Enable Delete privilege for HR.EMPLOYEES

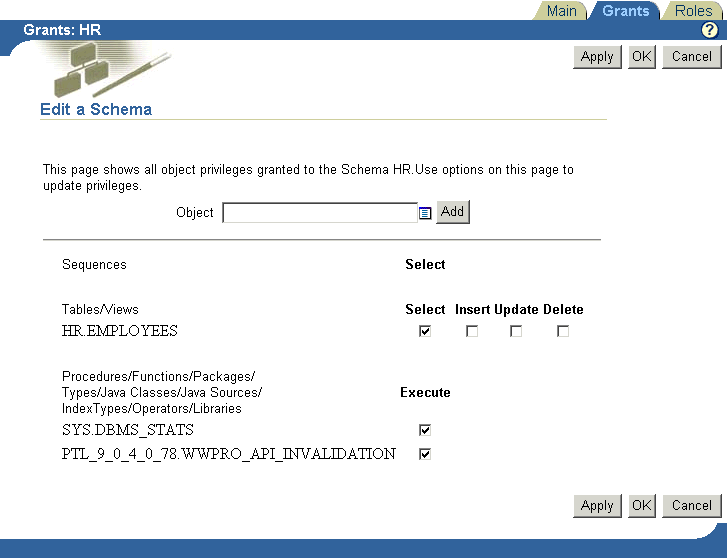(563, 331)
